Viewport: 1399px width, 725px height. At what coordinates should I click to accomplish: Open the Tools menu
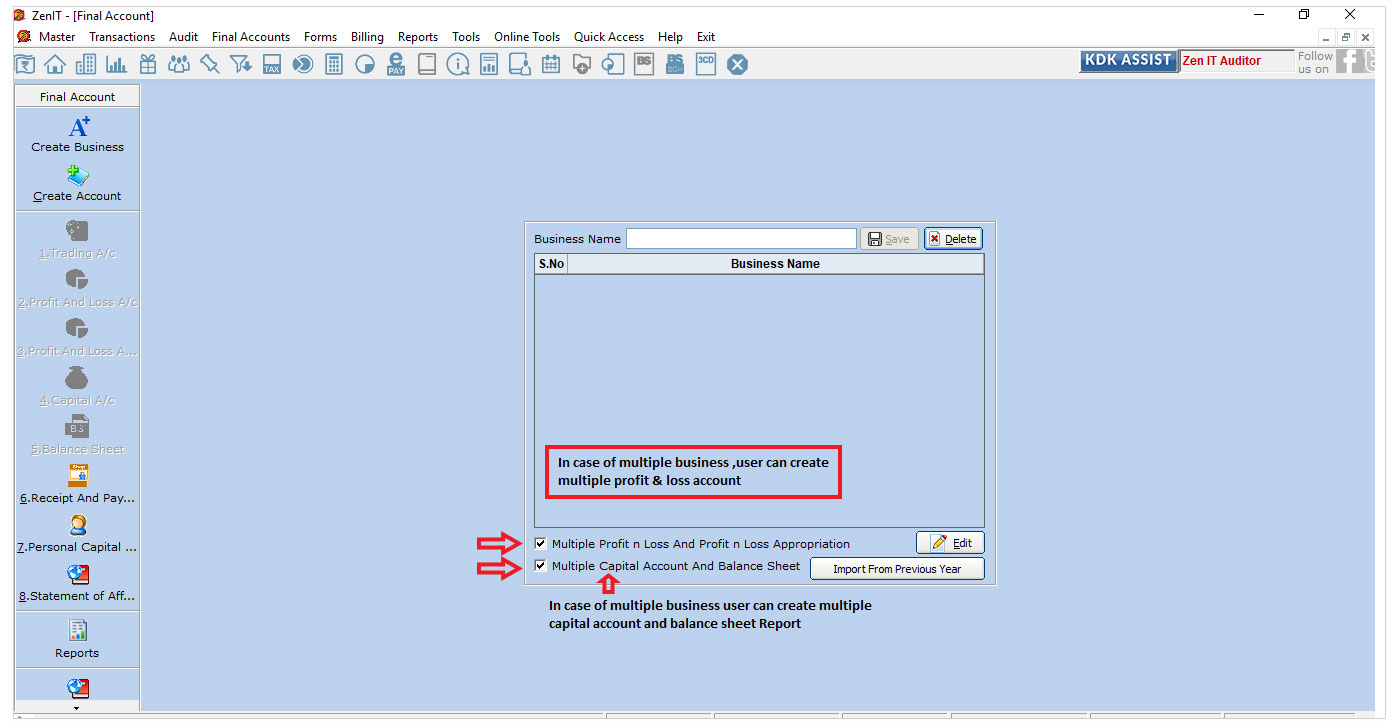[466, 37]
